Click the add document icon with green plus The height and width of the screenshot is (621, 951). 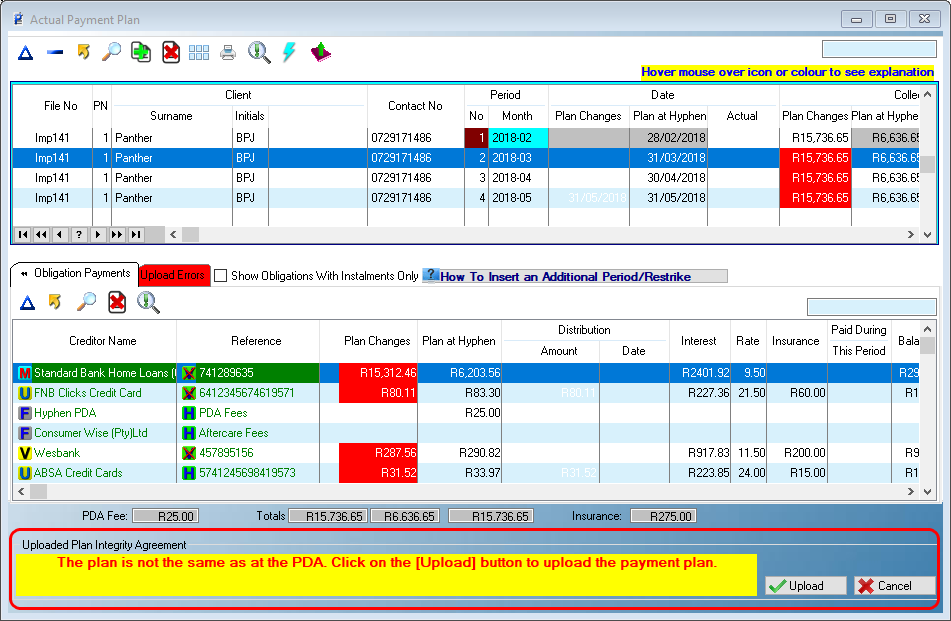pyautogui.click(x=140, y=51)
